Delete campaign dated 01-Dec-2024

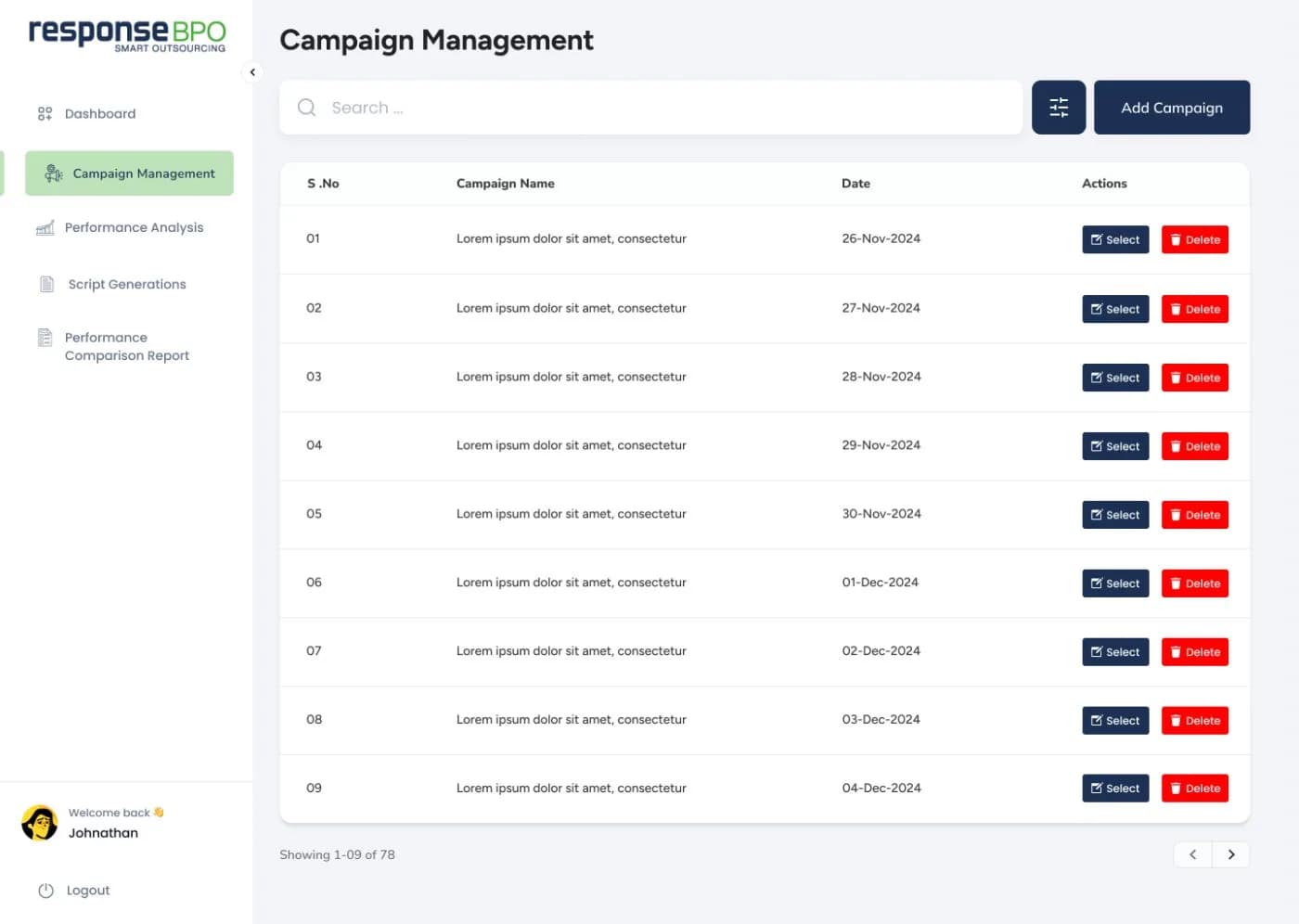1195,584
